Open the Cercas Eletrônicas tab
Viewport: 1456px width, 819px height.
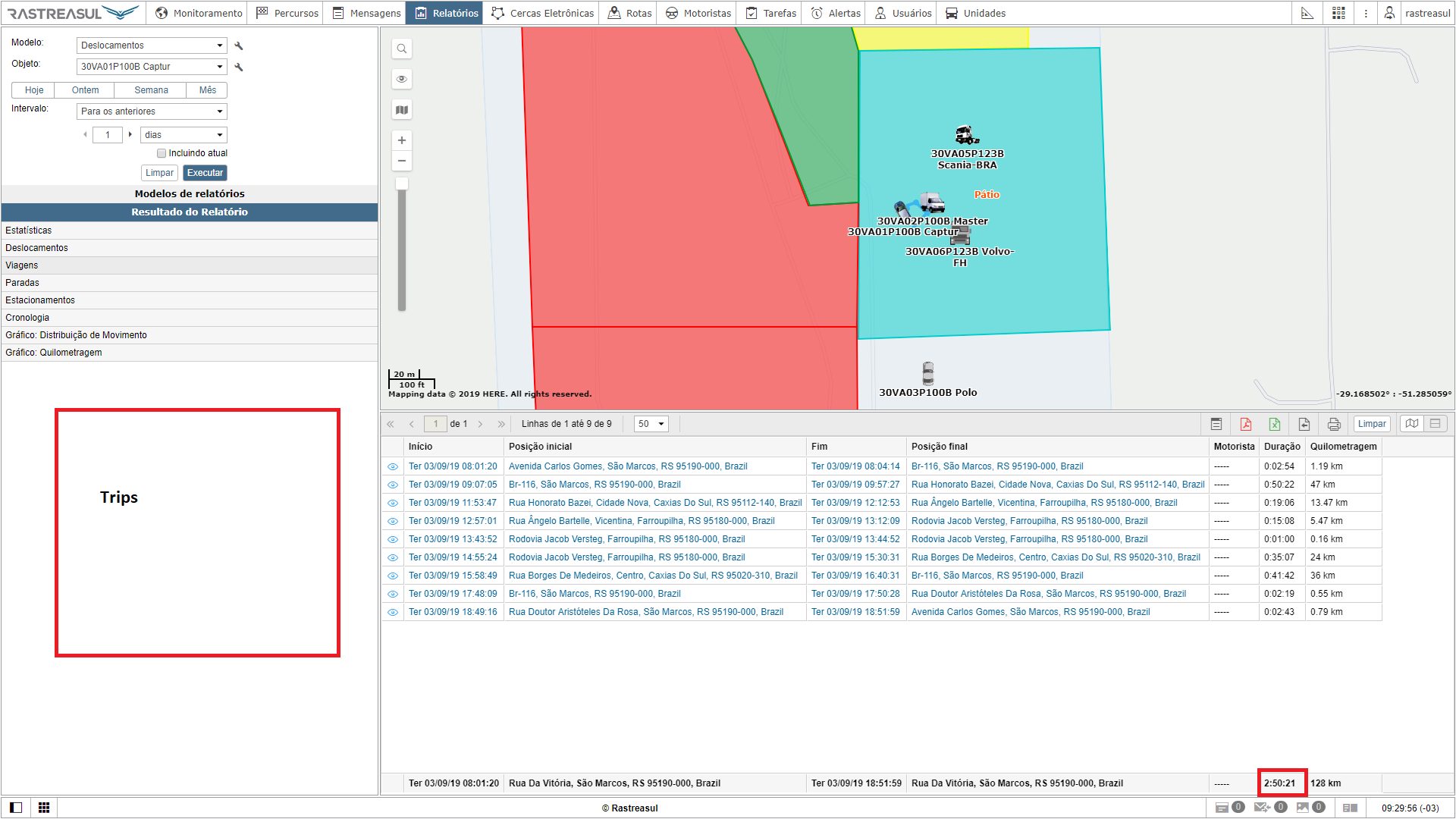[543, 13]
